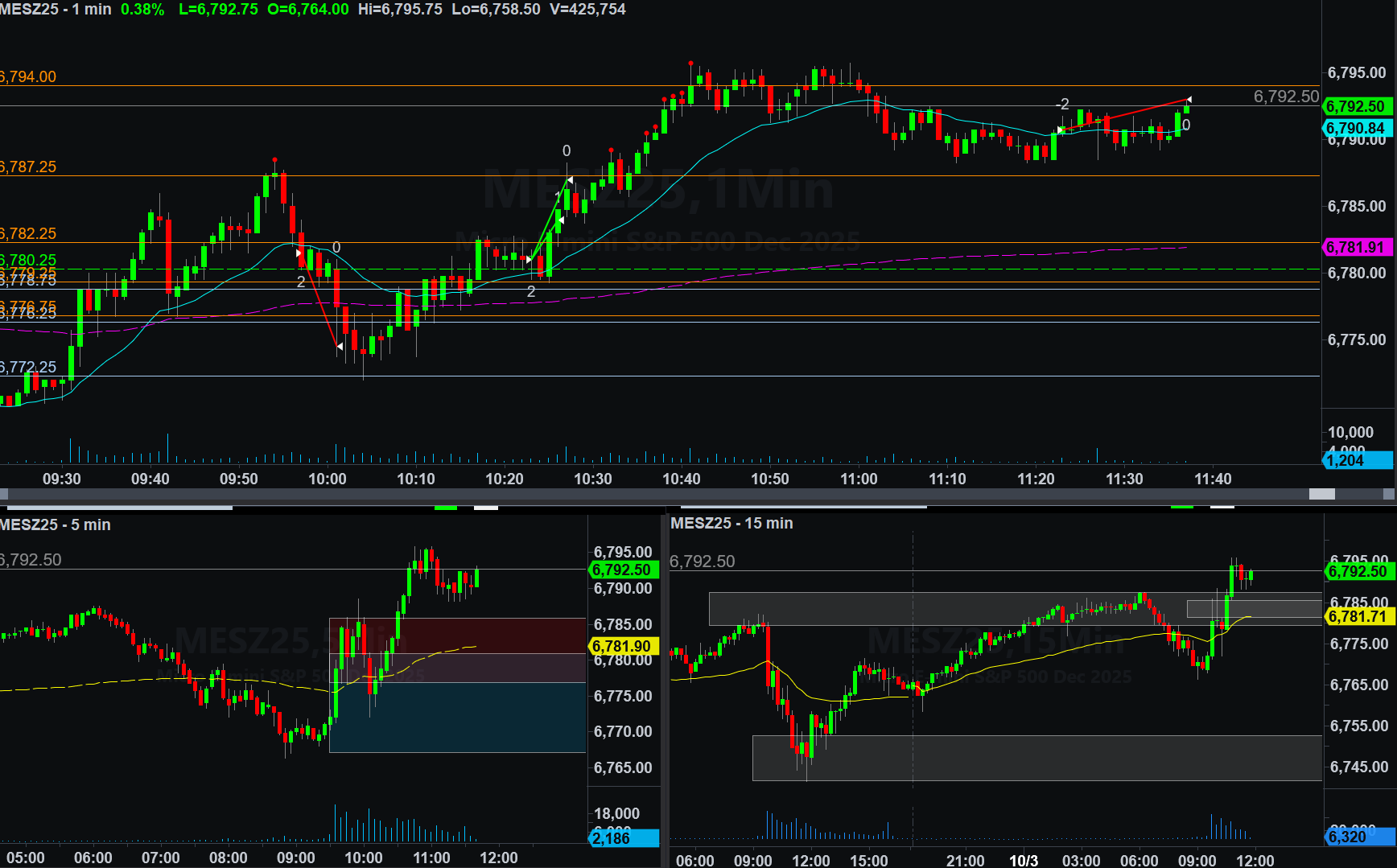Screen dimensions: 1397x868
Task: Select the cyan 6,790.84 moving average price tag
Action: click(x=1357, y=128)
